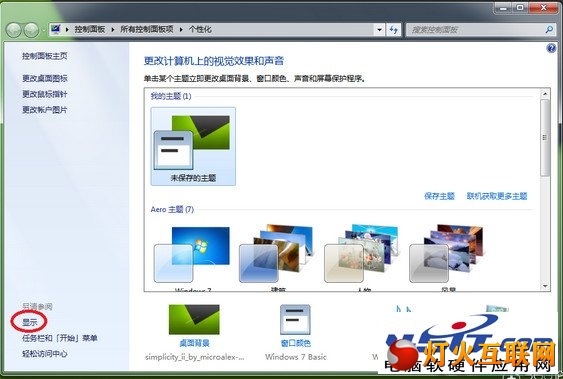Viewport: 563px width, 379px height.
Task: Click into the 搜索控制面板 search field
Action: [x=476, y=30]
